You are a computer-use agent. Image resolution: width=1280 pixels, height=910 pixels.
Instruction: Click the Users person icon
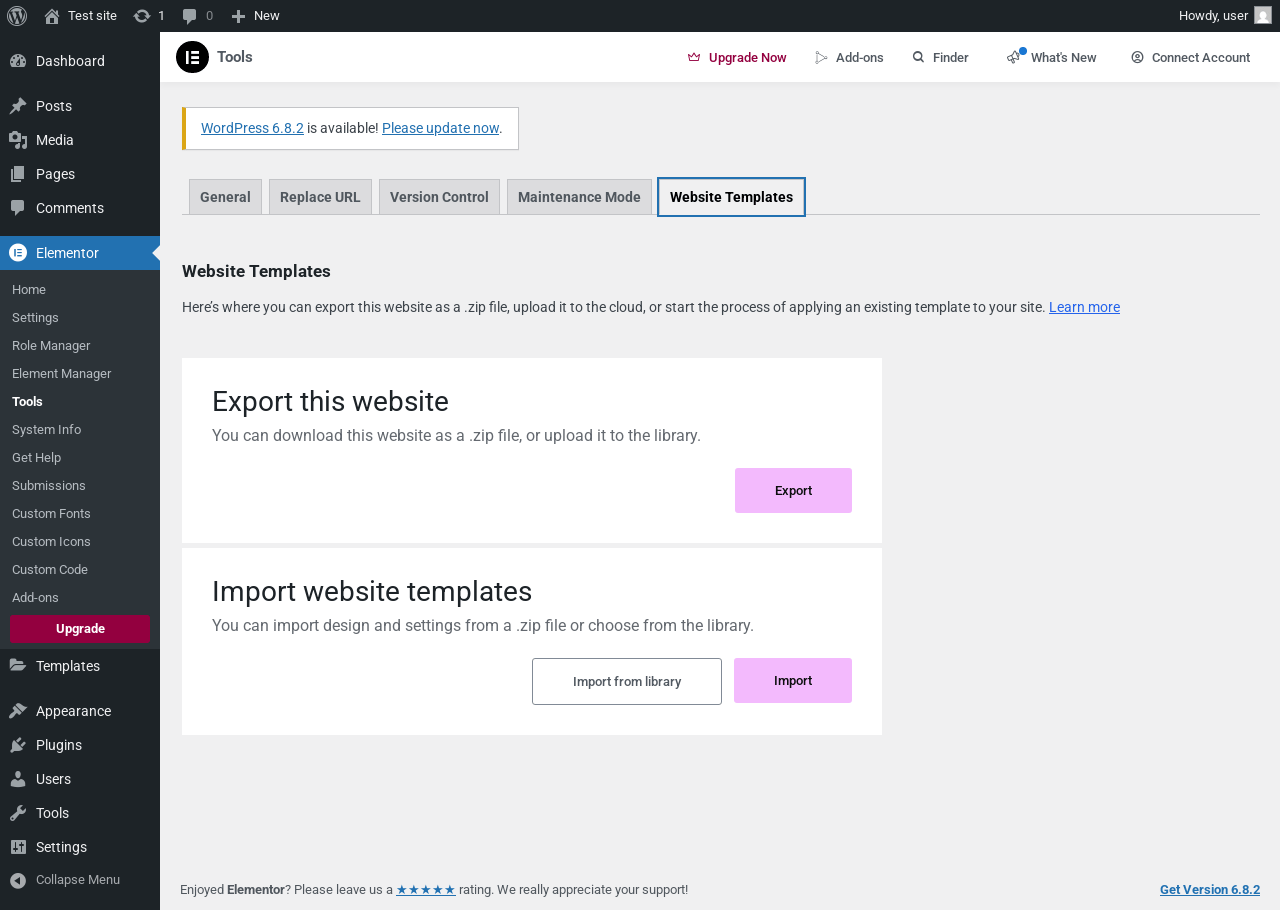tap(18, 779)
